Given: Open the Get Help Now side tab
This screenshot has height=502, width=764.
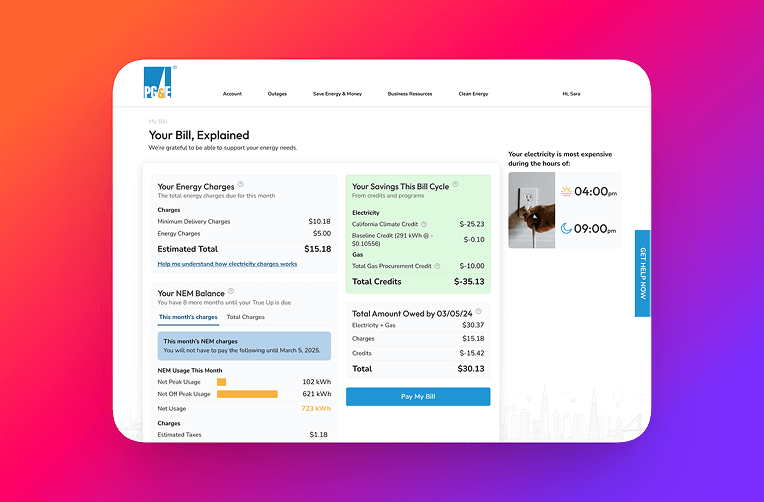Looking at the screenshot, I should tap(642, 272).
